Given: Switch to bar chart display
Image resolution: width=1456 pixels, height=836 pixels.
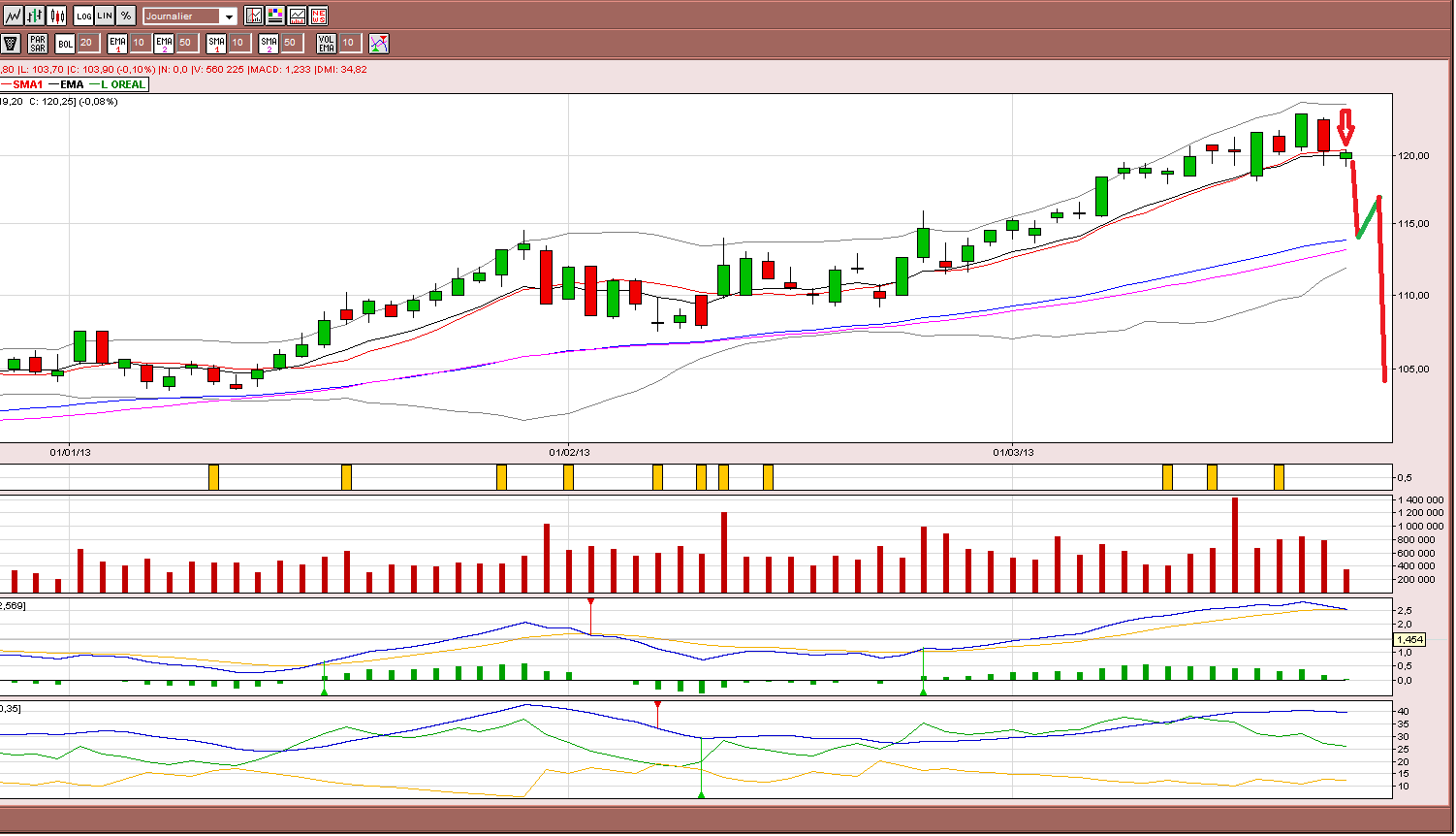Looking at the screenshot, I should tap(35, 16).
